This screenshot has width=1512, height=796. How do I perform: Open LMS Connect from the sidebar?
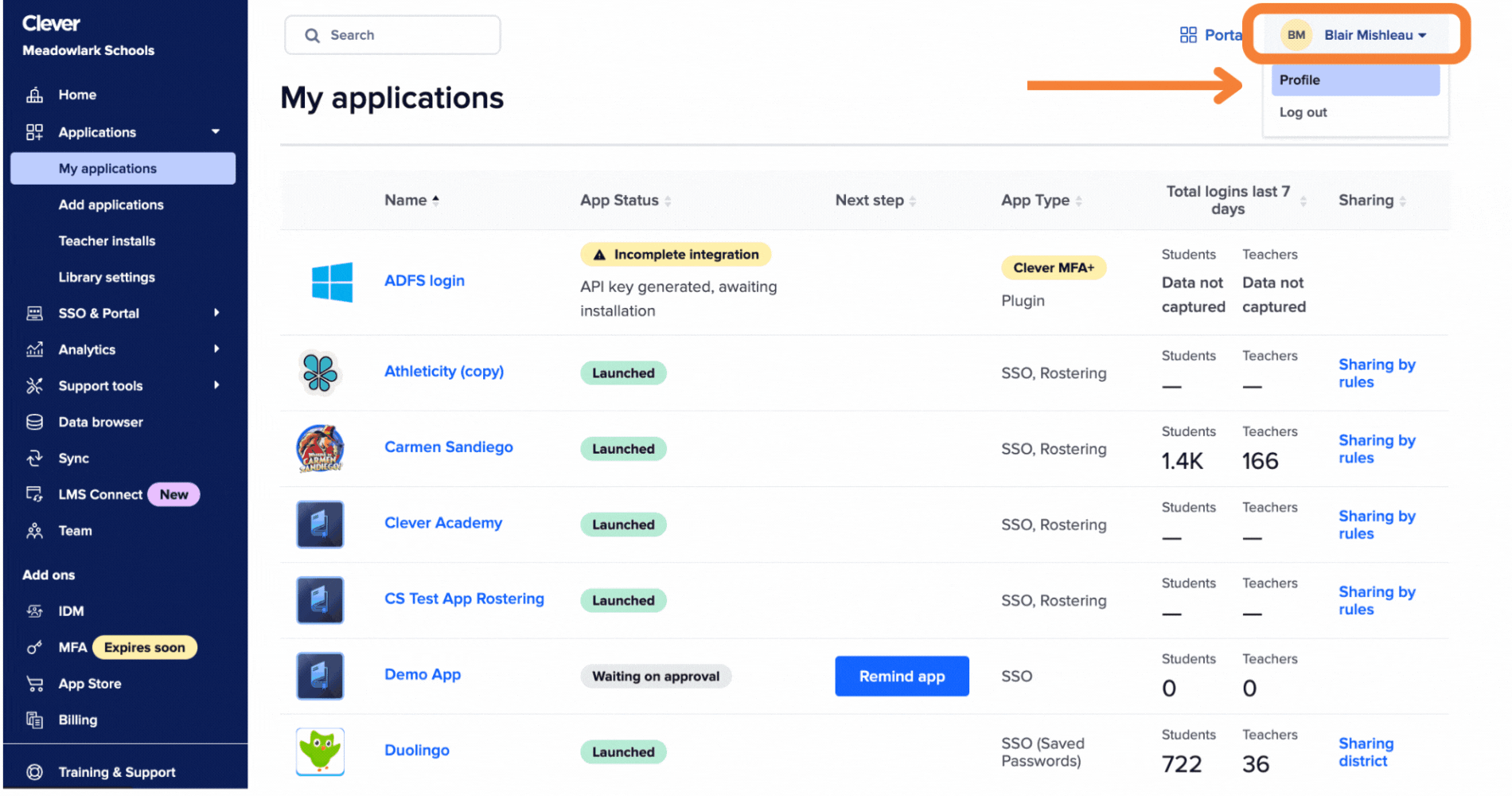point(99,494)
